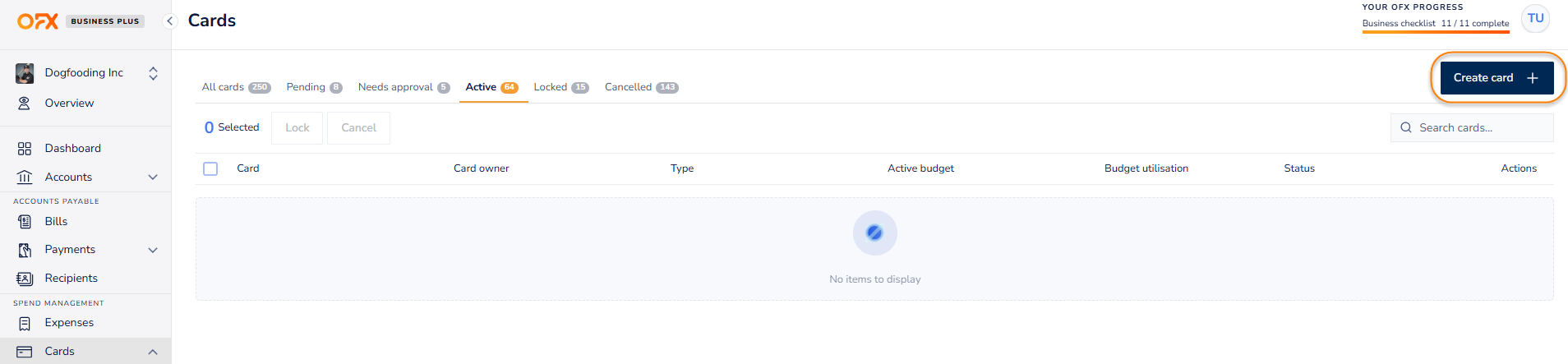Image resolution: width=1568 pixels, height=364 pixels.
Task: Expand the Payments sidebar section
Action: click(x=153, y=250)
